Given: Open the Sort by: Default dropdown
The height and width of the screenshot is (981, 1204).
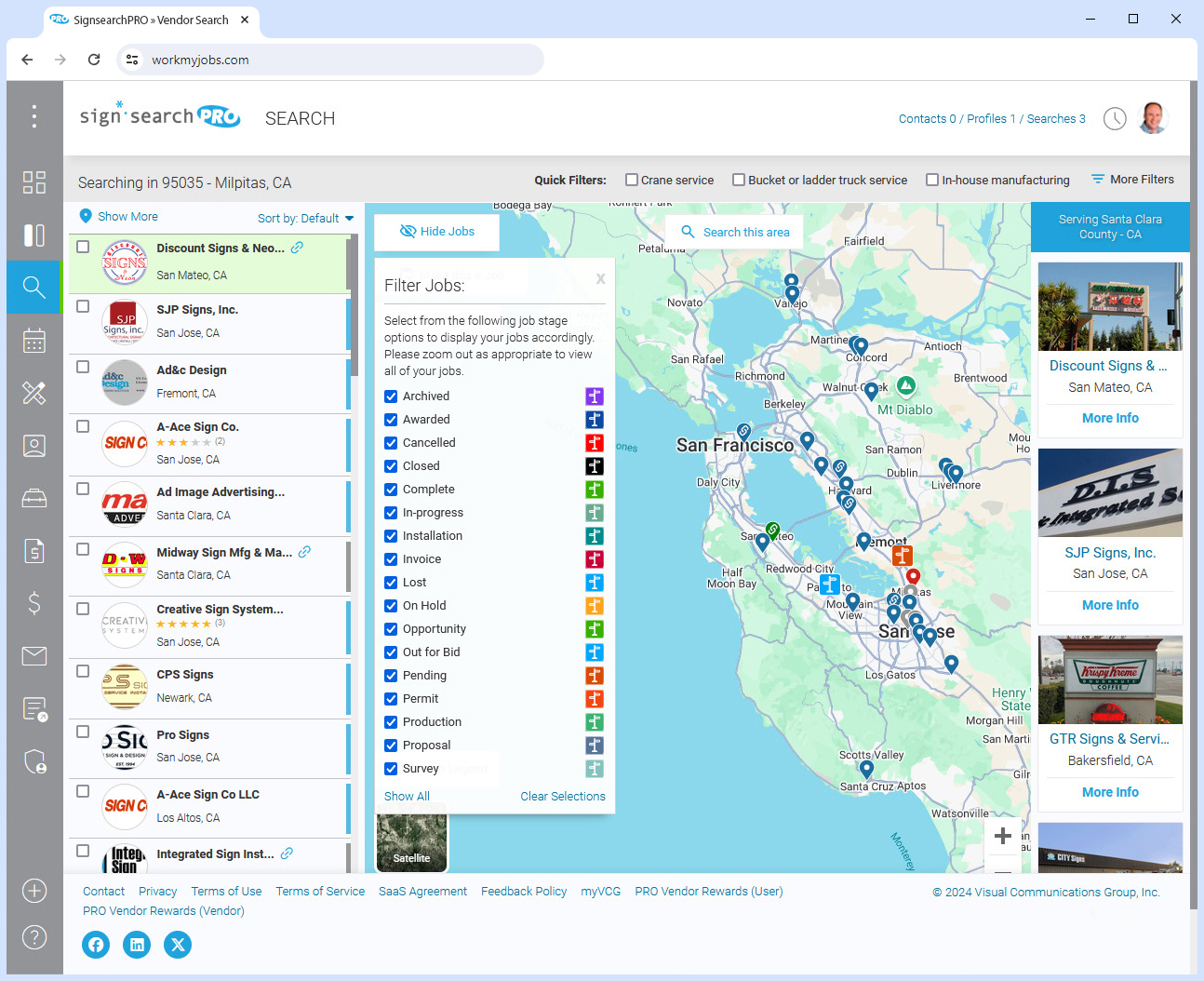Looking at the screenshot, I should 306,218.
